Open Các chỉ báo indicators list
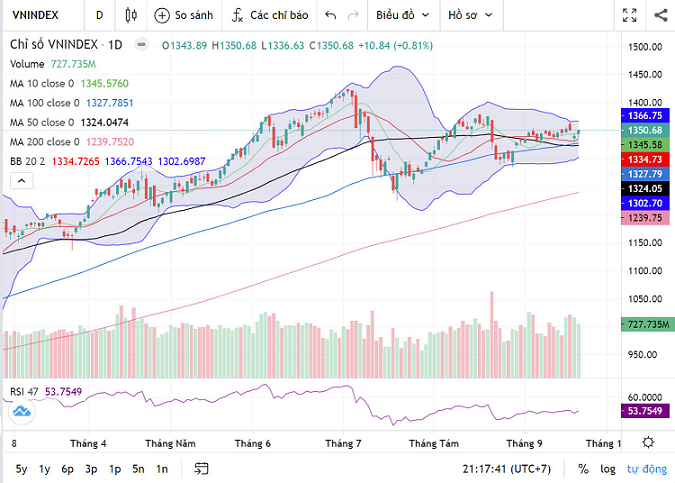This screenshot has width=675, height=483. 236,16
